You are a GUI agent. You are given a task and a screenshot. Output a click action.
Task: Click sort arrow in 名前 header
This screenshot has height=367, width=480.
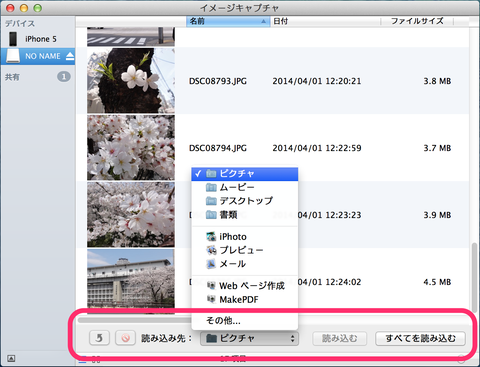click(263, 21)
